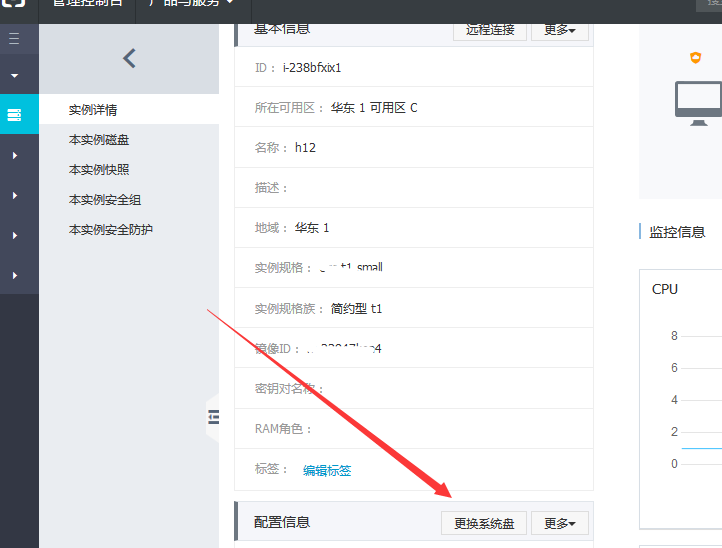722x548 pixels.
Task: Open 更多 dropdown in 配置信息 header
Action: point(559,523)
